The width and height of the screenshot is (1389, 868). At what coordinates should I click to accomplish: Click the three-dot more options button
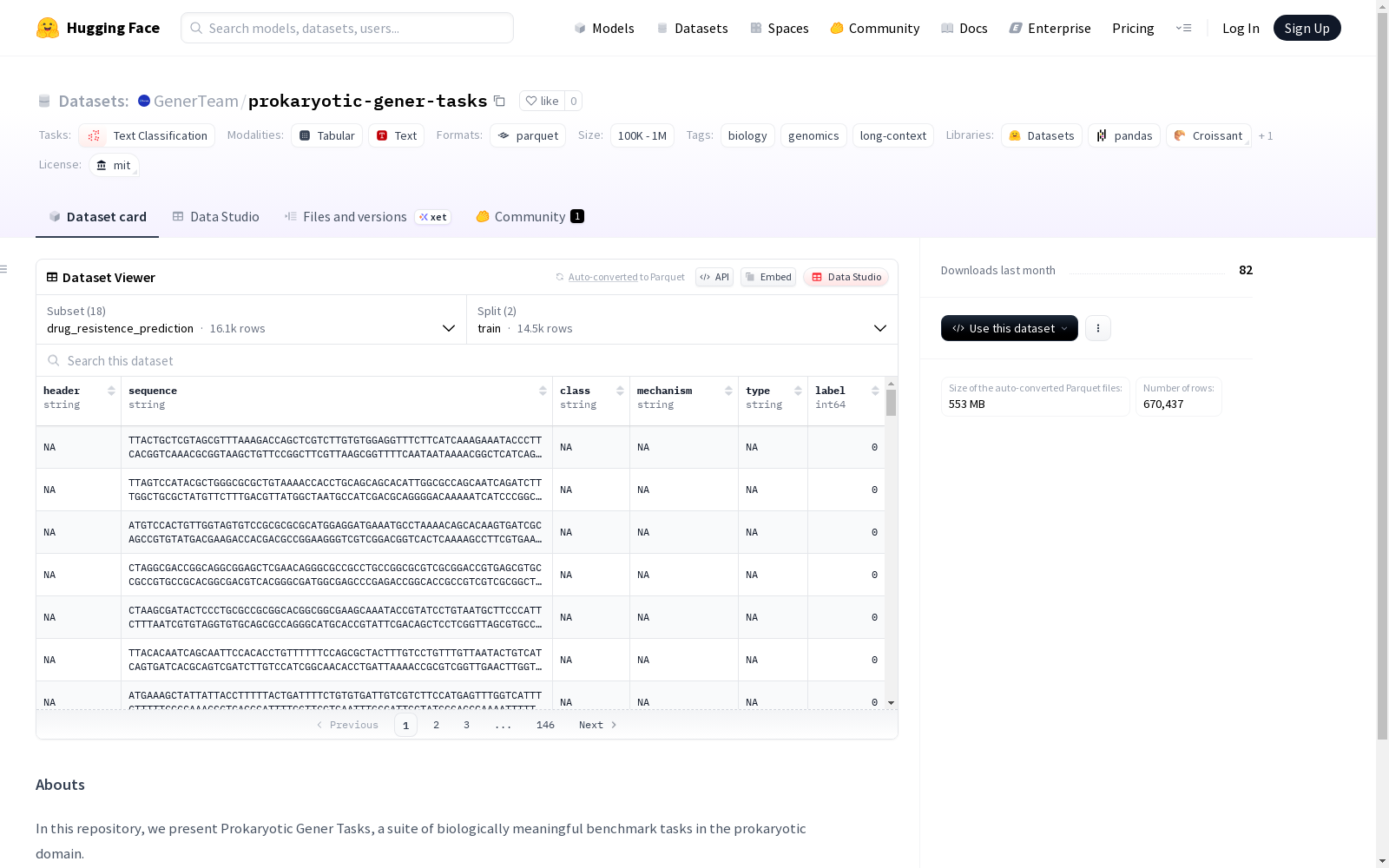[1098, 328]
